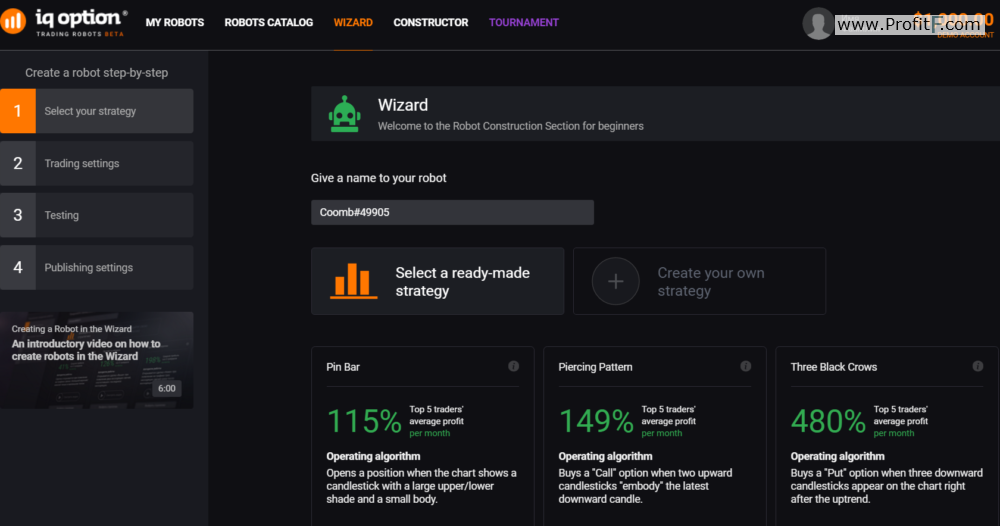Click 'Create a robot step-by-step' heading
Viewport: 1000px width, 526px height.
[96, 73]
